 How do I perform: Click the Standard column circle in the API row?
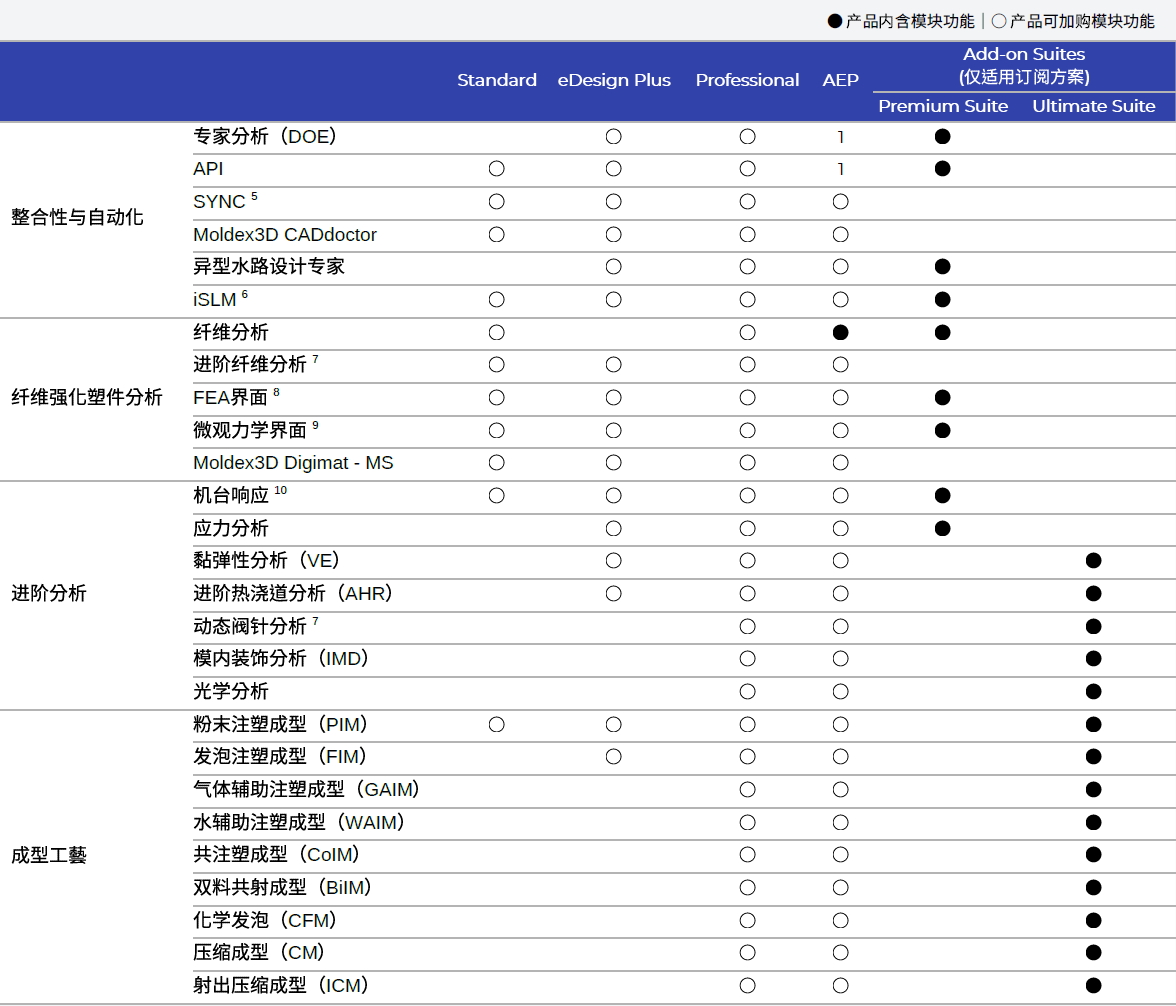click(x=496, y=169)
